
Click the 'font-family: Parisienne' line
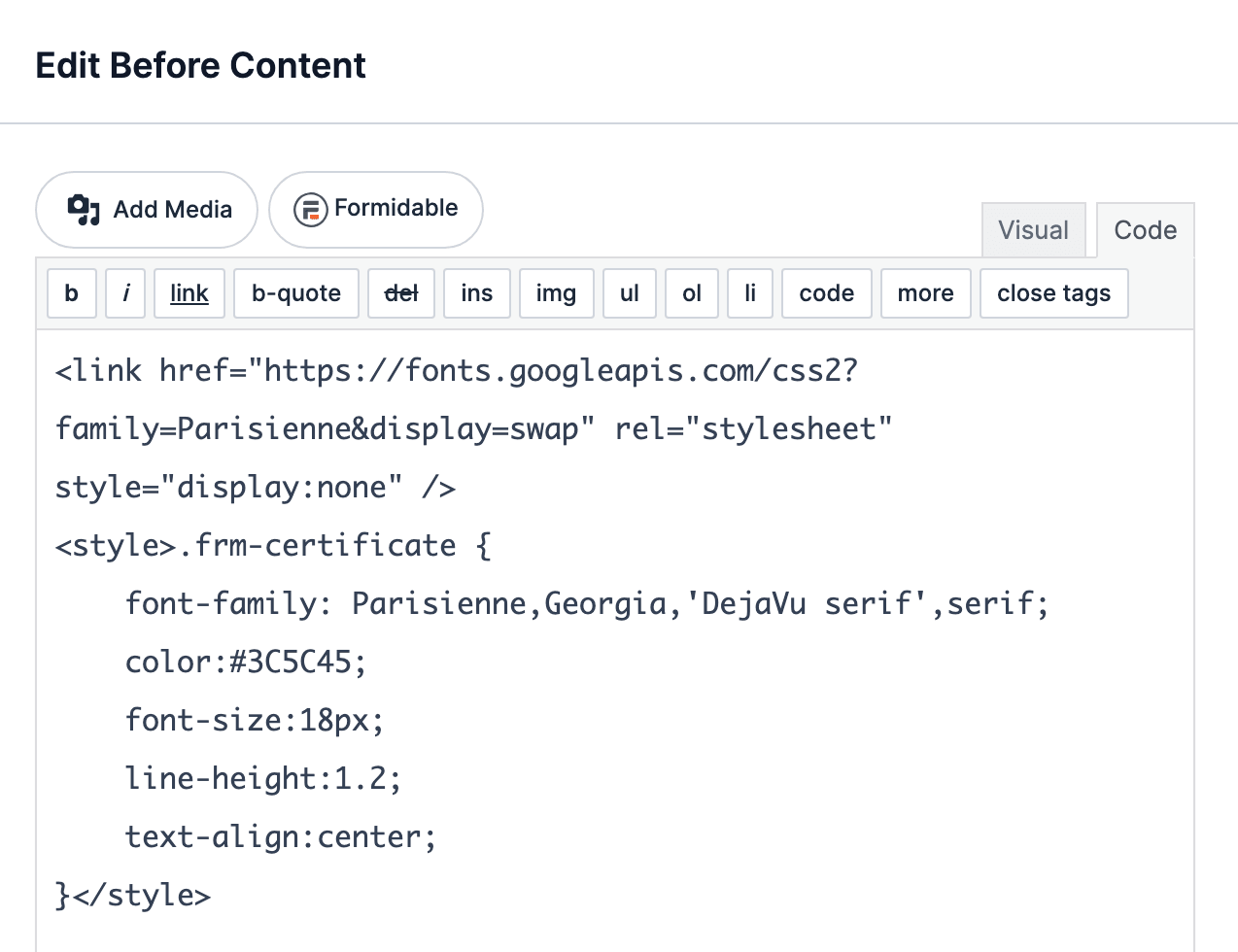point(587,604)
